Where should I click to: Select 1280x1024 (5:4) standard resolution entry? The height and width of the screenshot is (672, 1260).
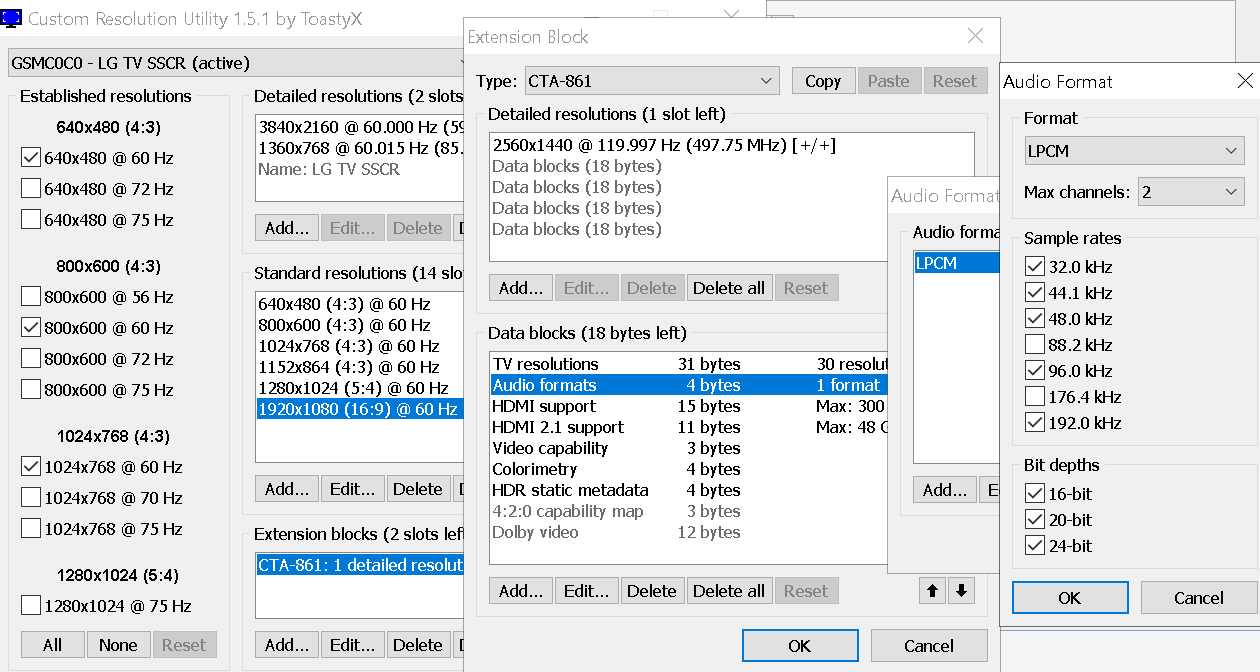[x=352, y=388]
